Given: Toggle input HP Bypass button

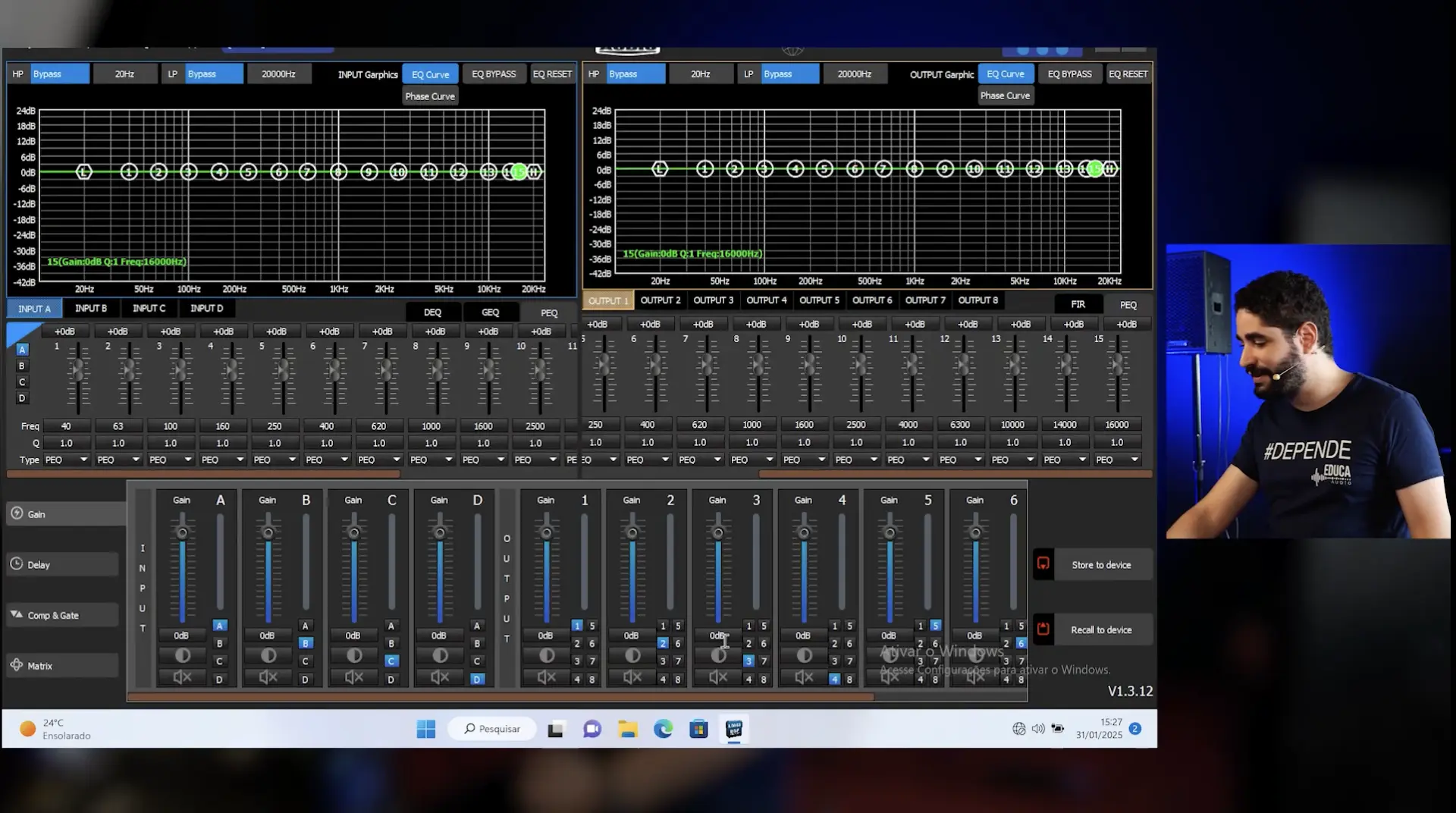Looking at the screenshot, I should click(60, 74).
